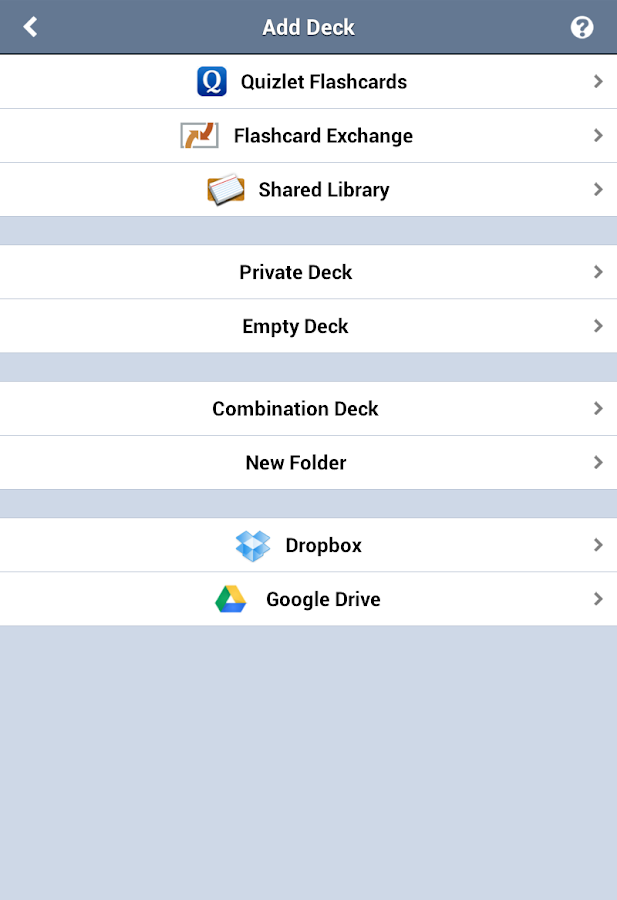617x900 pixels.
Task: Tap the back arrow in the header
Action: (x=30, y=26)
